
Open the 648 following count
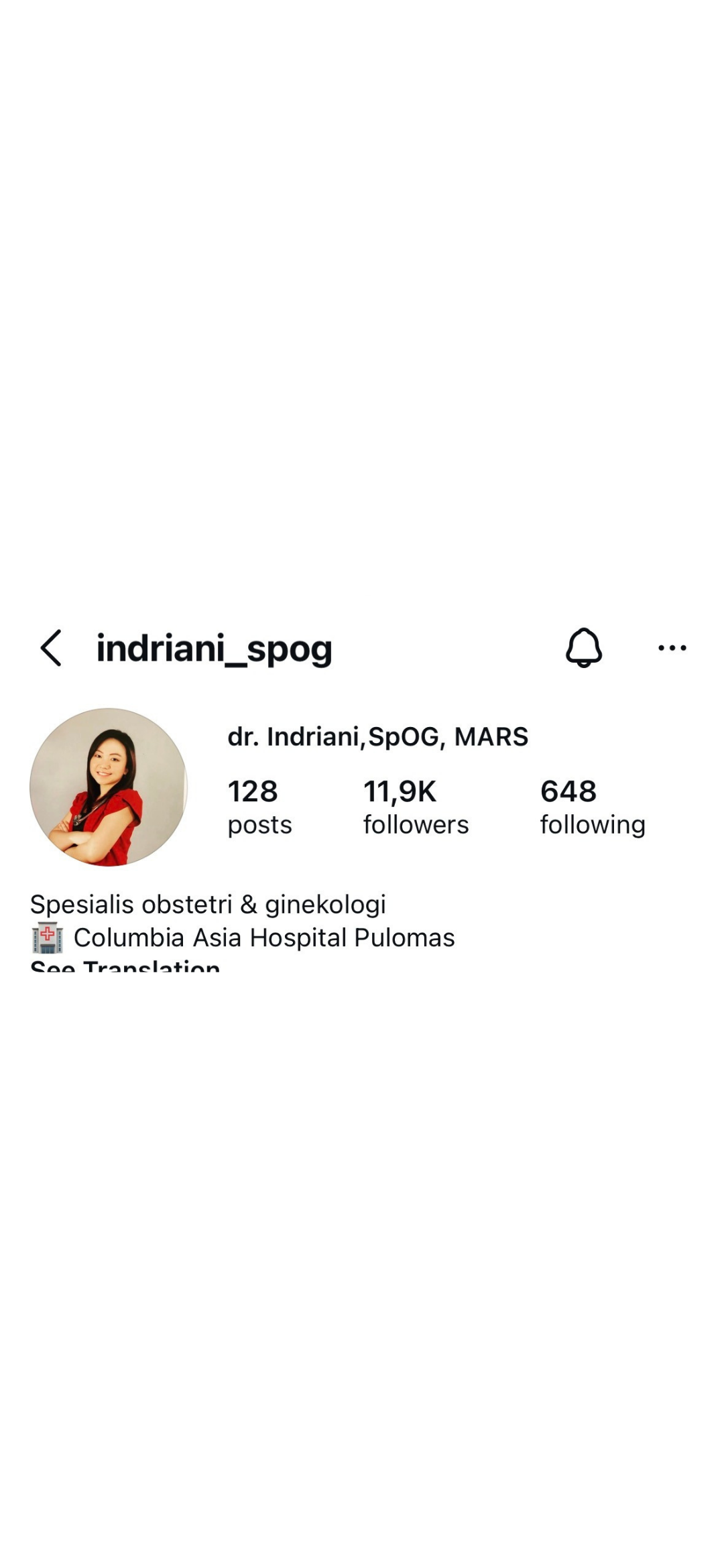pyautogui.click(x=568, y=791)
